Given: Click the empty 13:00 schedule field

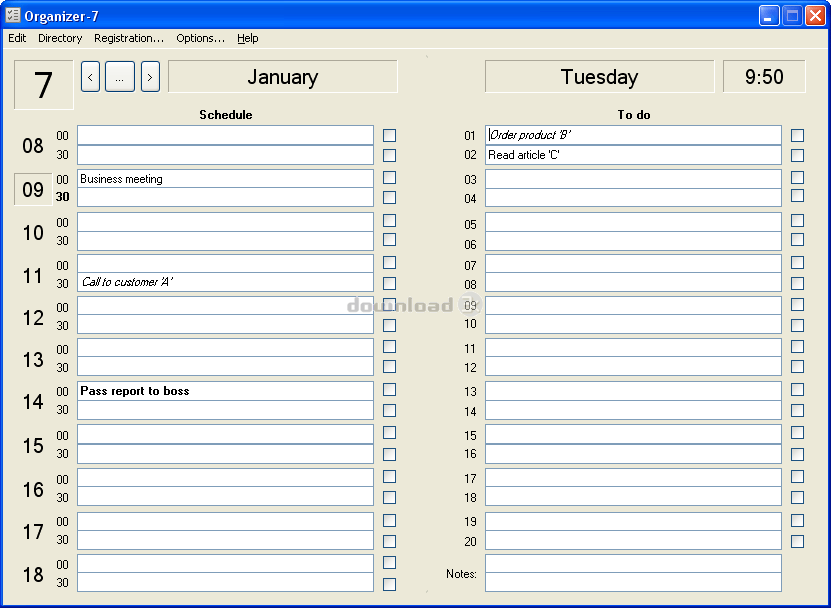Looking at the screenshot, I should coord(225,348).
